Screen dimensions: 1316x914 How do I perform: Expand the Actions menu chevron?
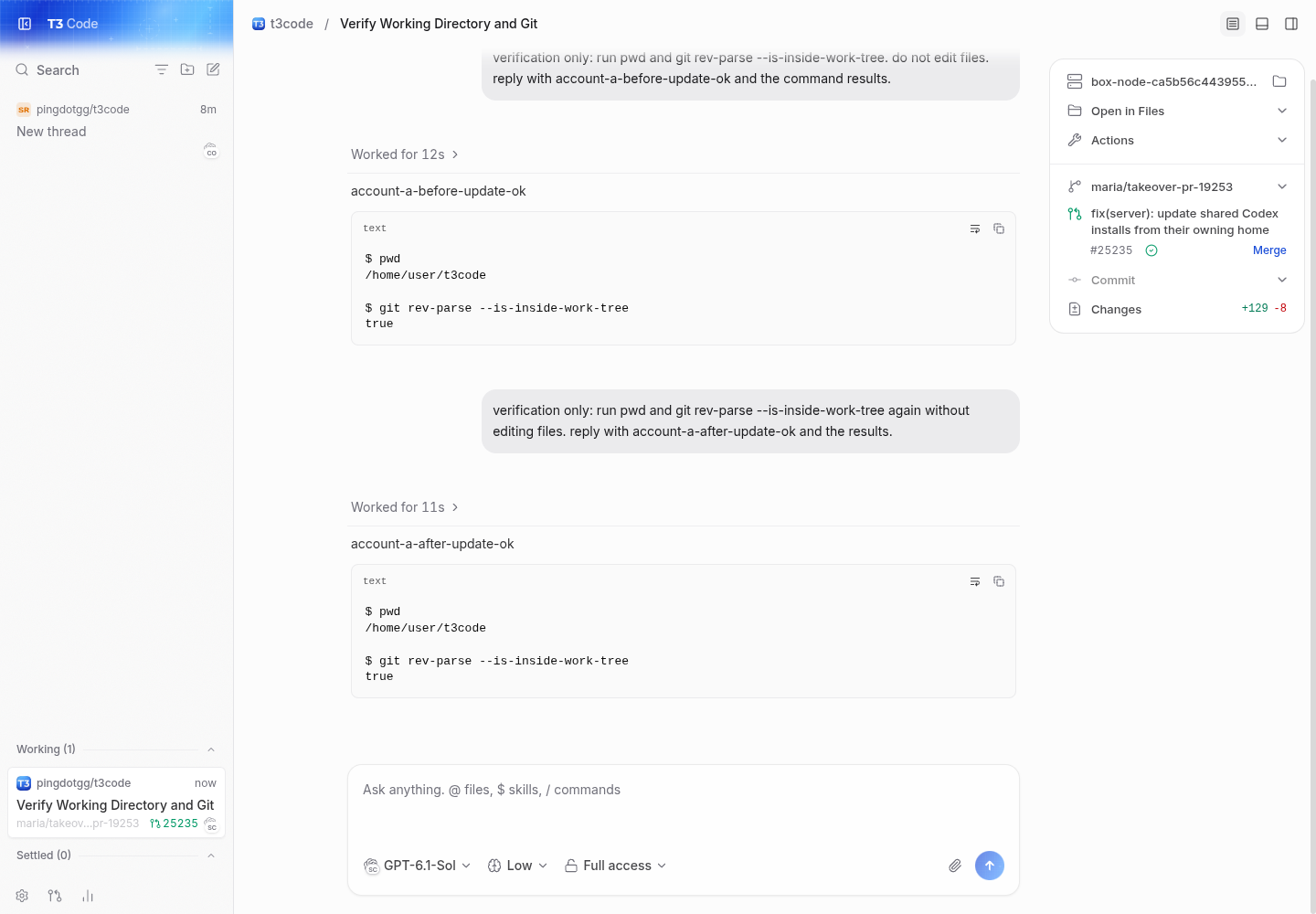tap(1282, 140)
